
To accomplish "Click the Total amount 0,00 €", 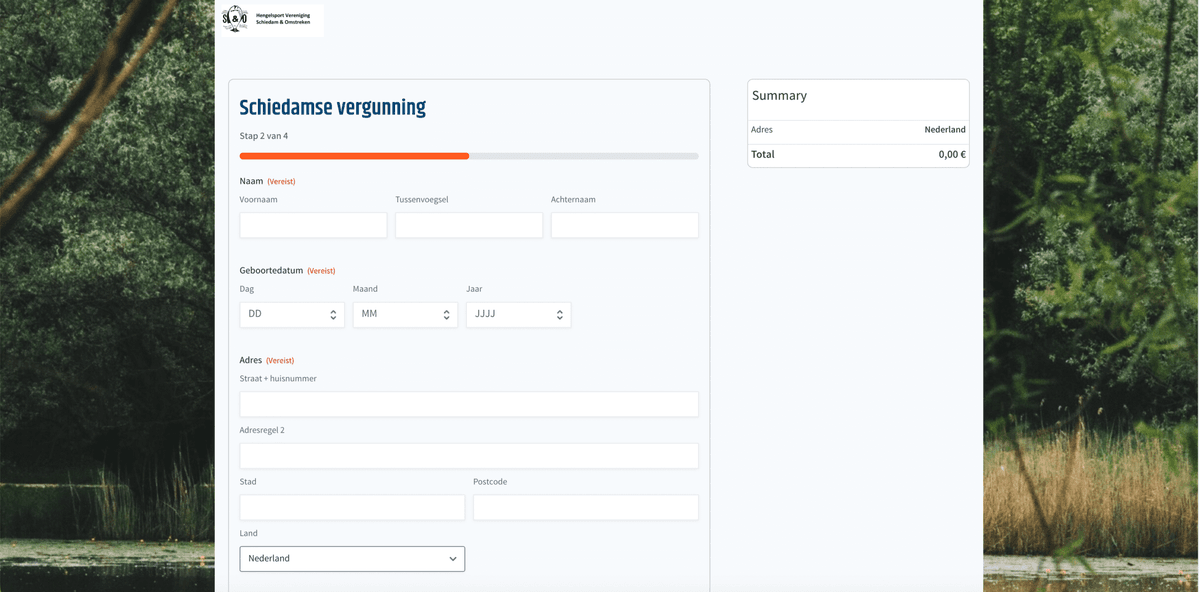I will 952,155.
